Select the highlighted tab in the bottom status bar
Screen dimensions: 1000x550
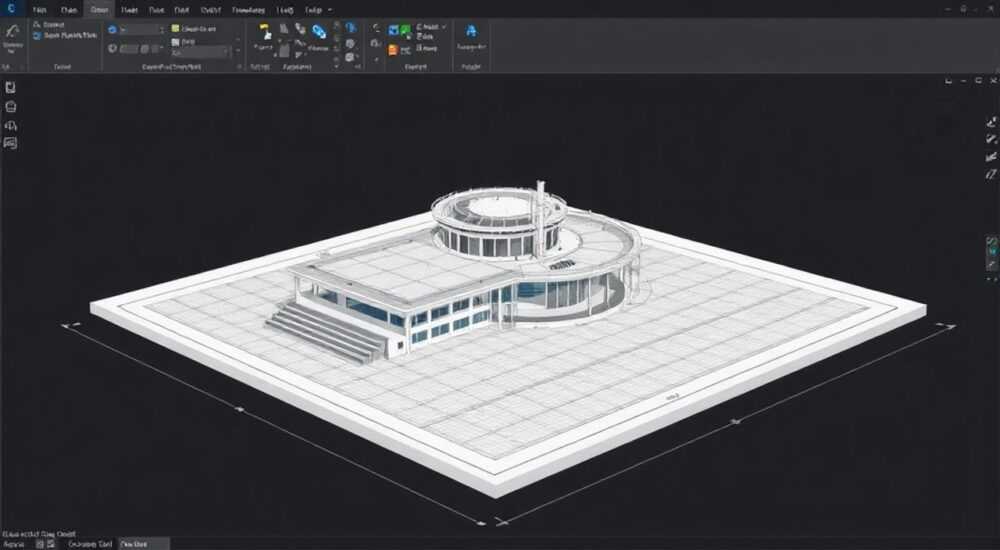click(x=143, y=544)
